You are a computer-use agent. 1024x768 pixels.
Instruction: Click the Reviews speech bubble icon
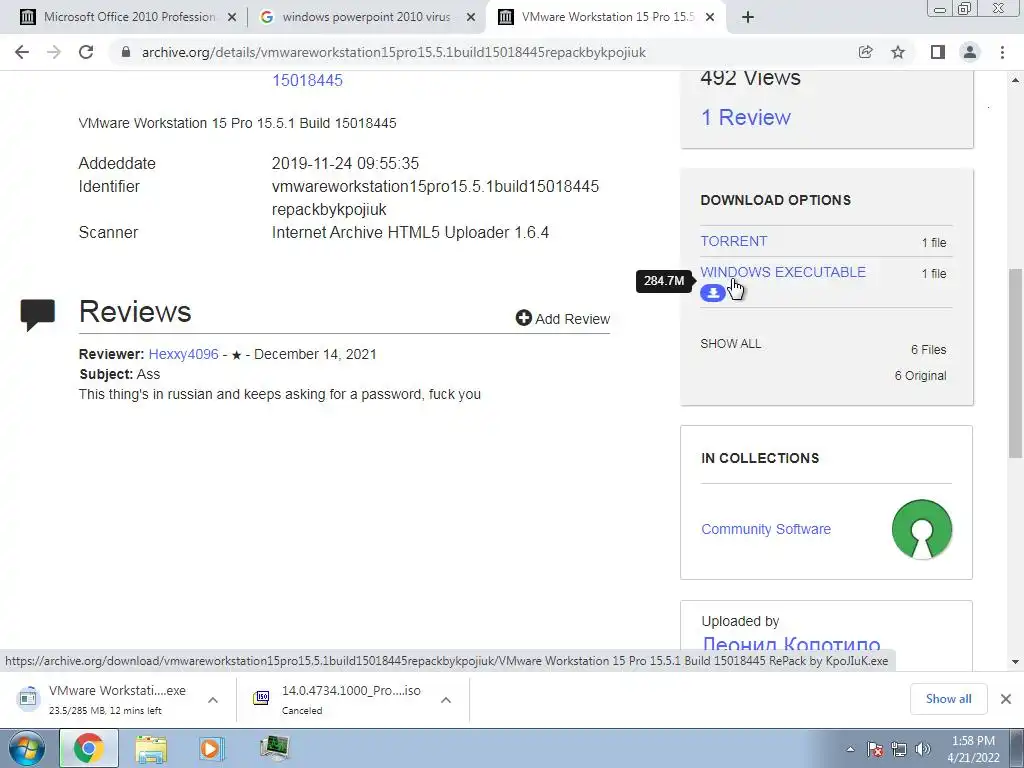pos(38,315)
